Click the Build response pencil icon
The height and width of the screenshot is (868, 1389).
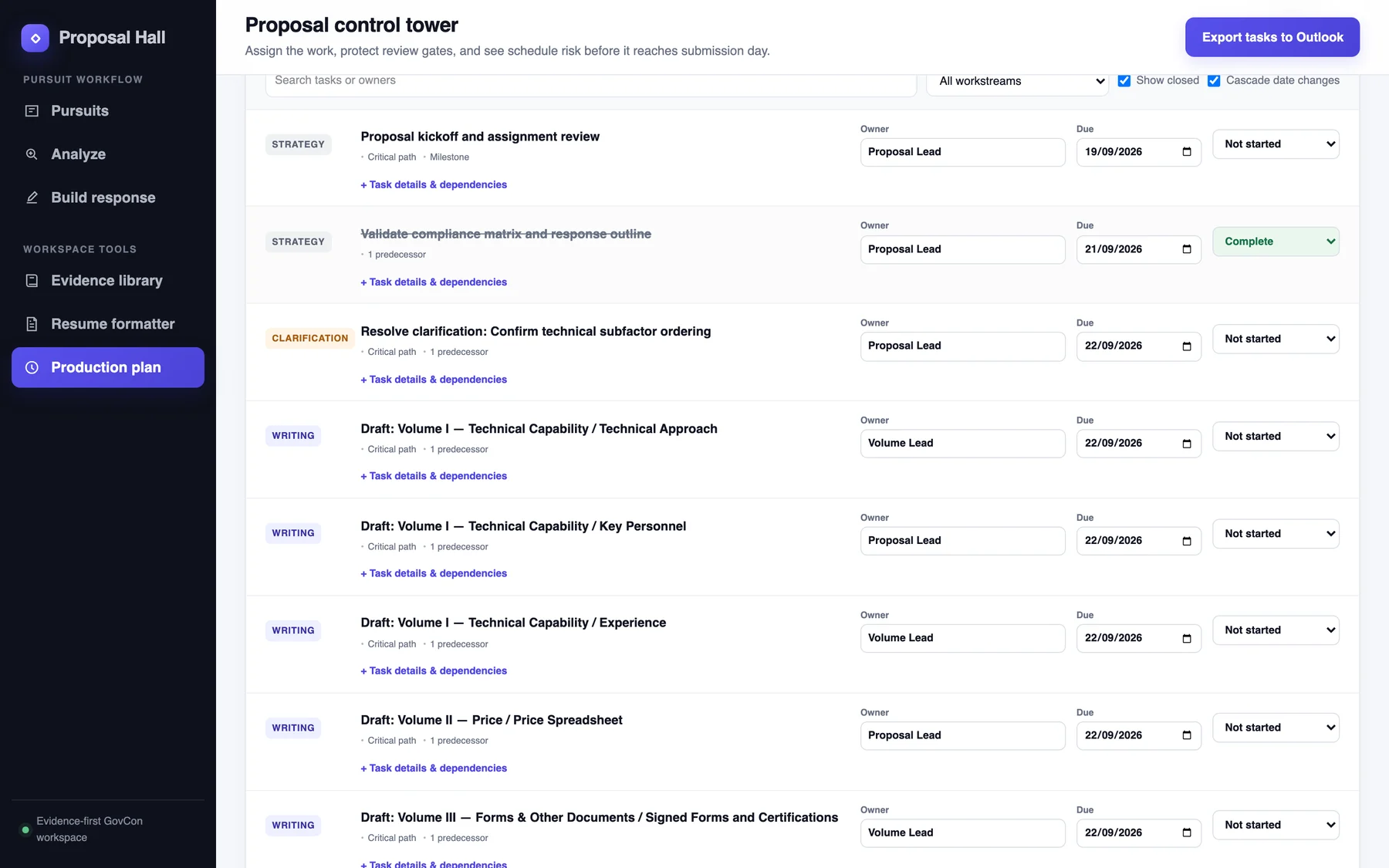click(x=32, y=198)
